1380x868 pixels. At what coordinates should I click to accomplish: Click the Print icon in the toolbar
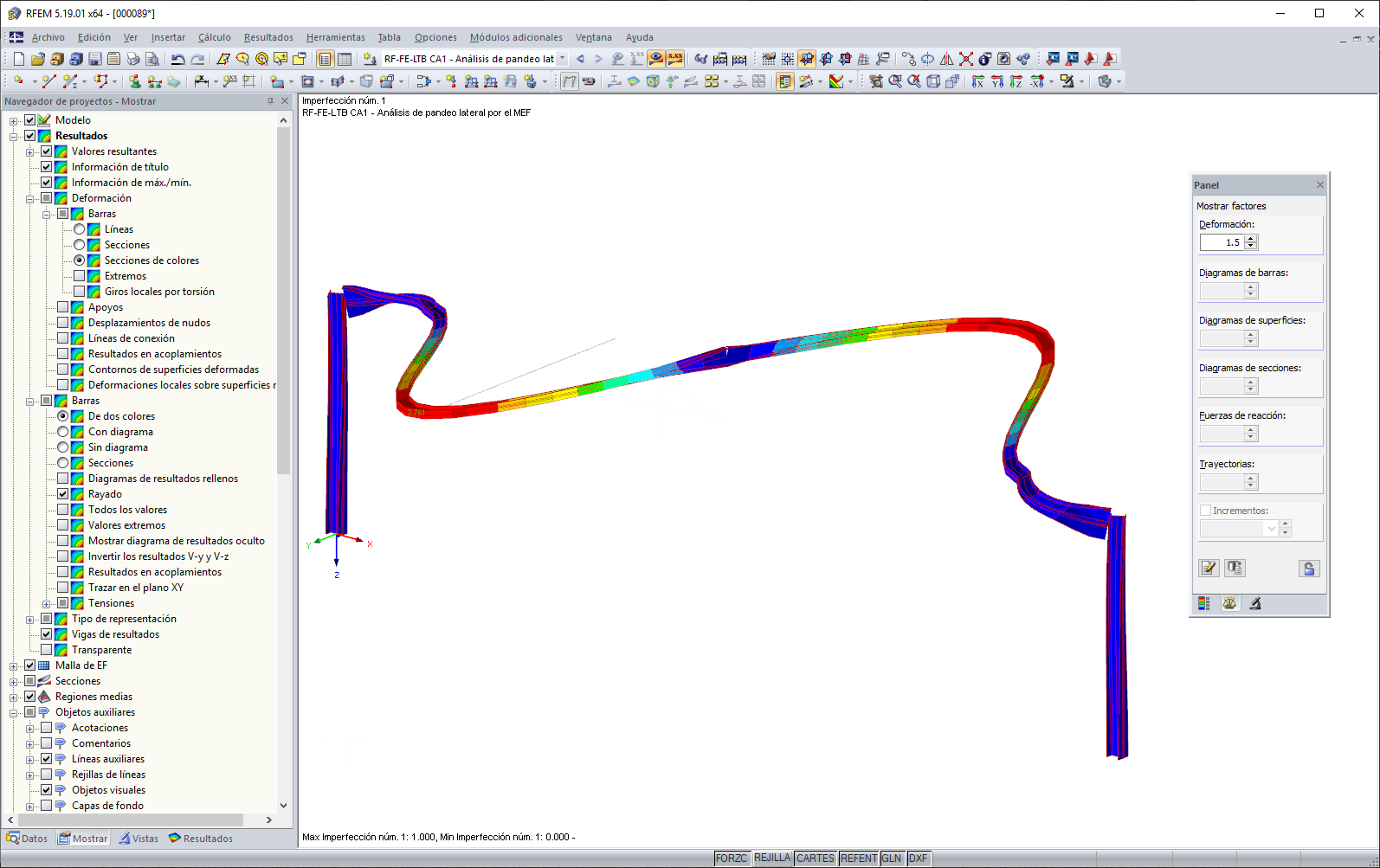pos(132,59)
